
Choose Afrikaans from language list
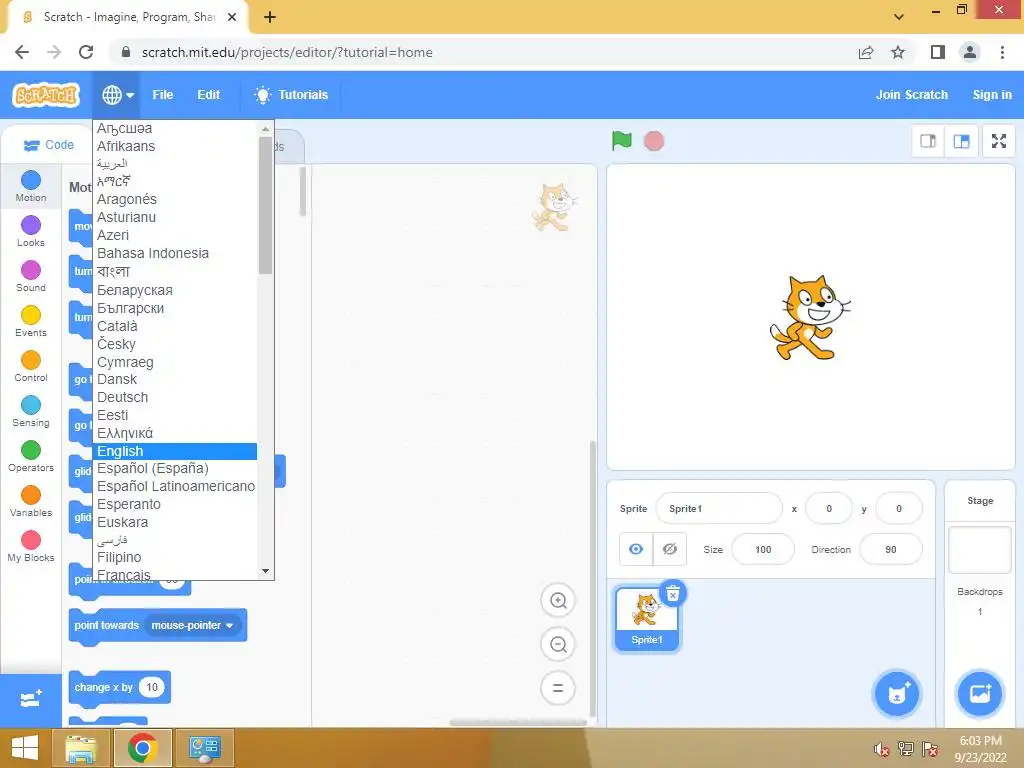click(x=126, y=146)
